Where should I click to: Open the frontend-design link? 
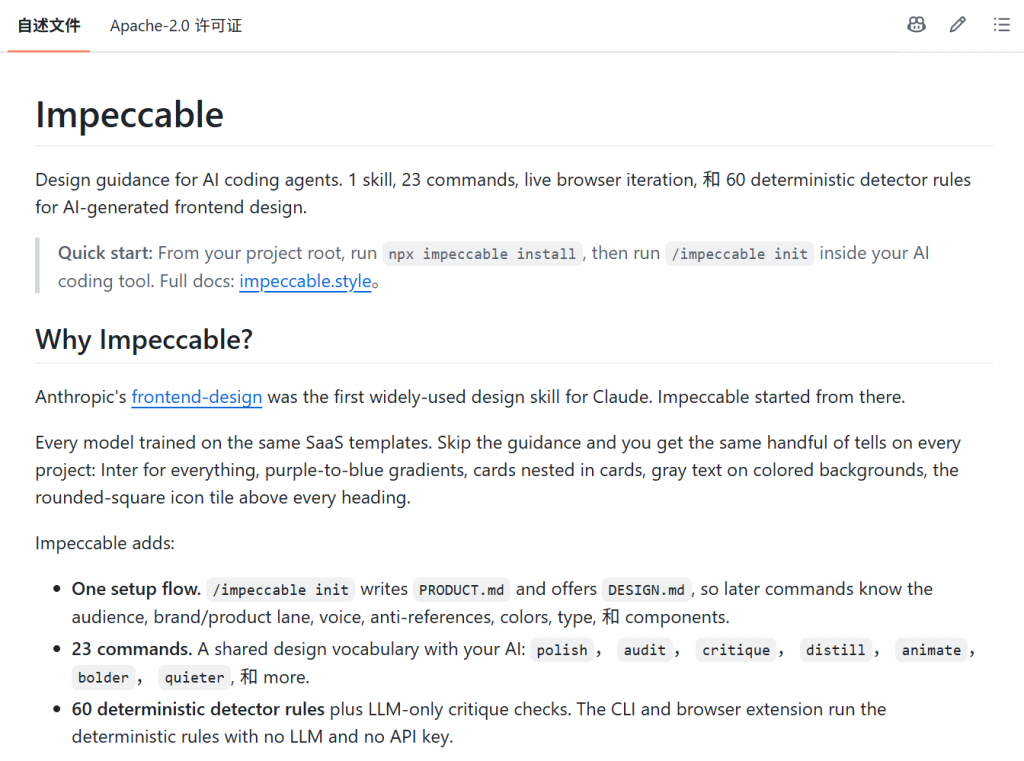197,397
